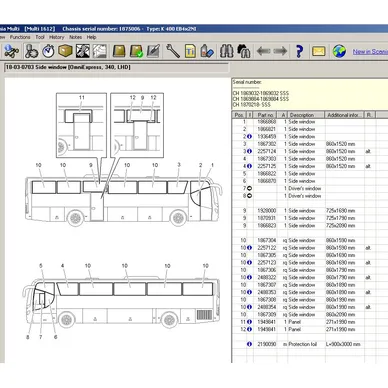Select the 860x2090 mm side window row
The width and height of the screenshot is (388, 388).
point(310,315)
